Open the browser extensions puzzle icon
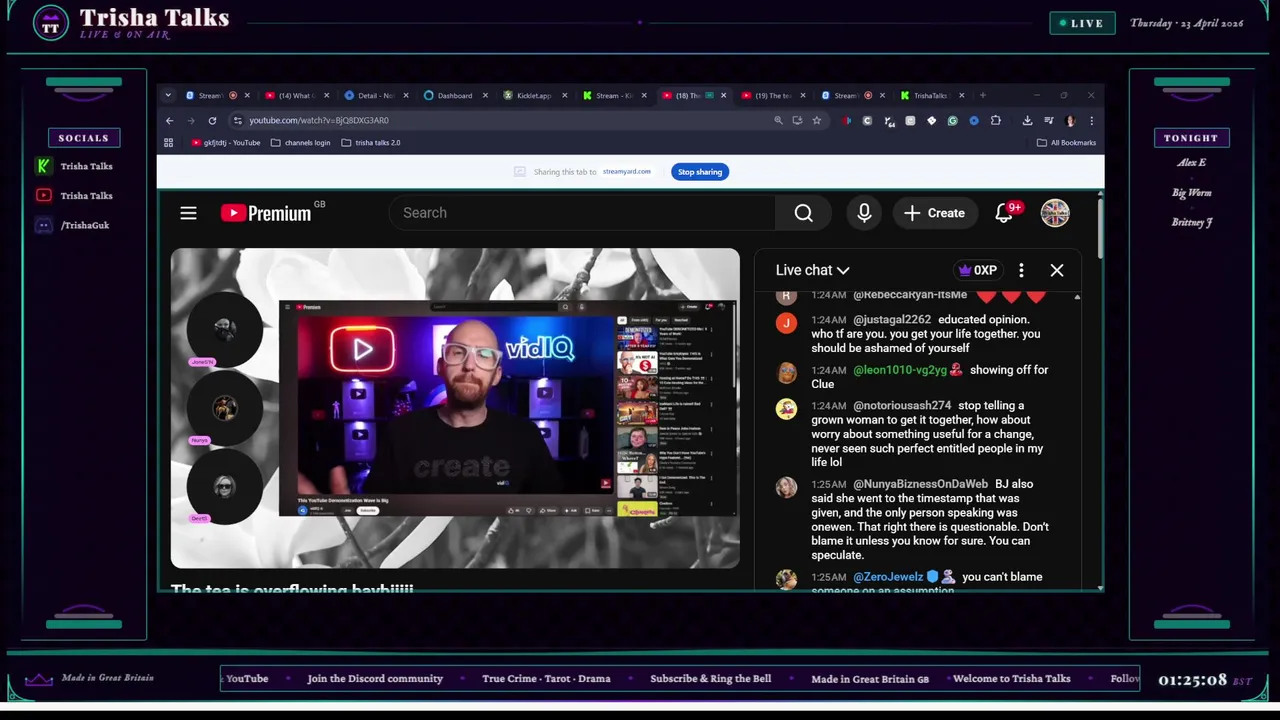 pos(995,120)
